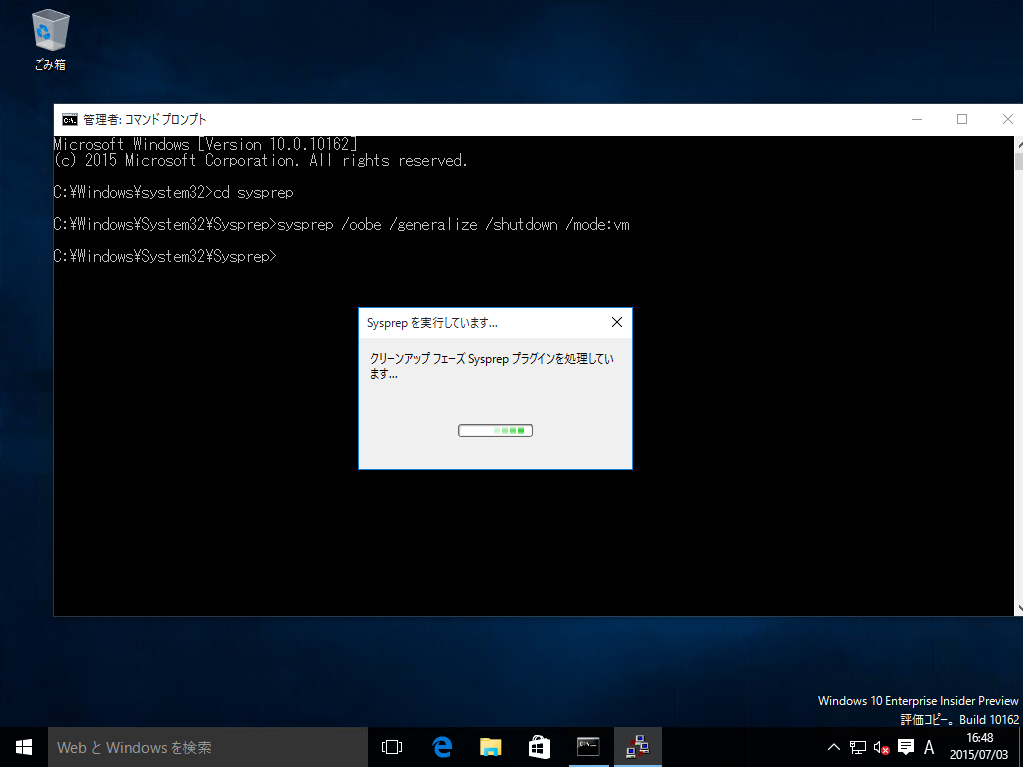
Task: Select the Sysprep taskbar button
Action: 637,747
